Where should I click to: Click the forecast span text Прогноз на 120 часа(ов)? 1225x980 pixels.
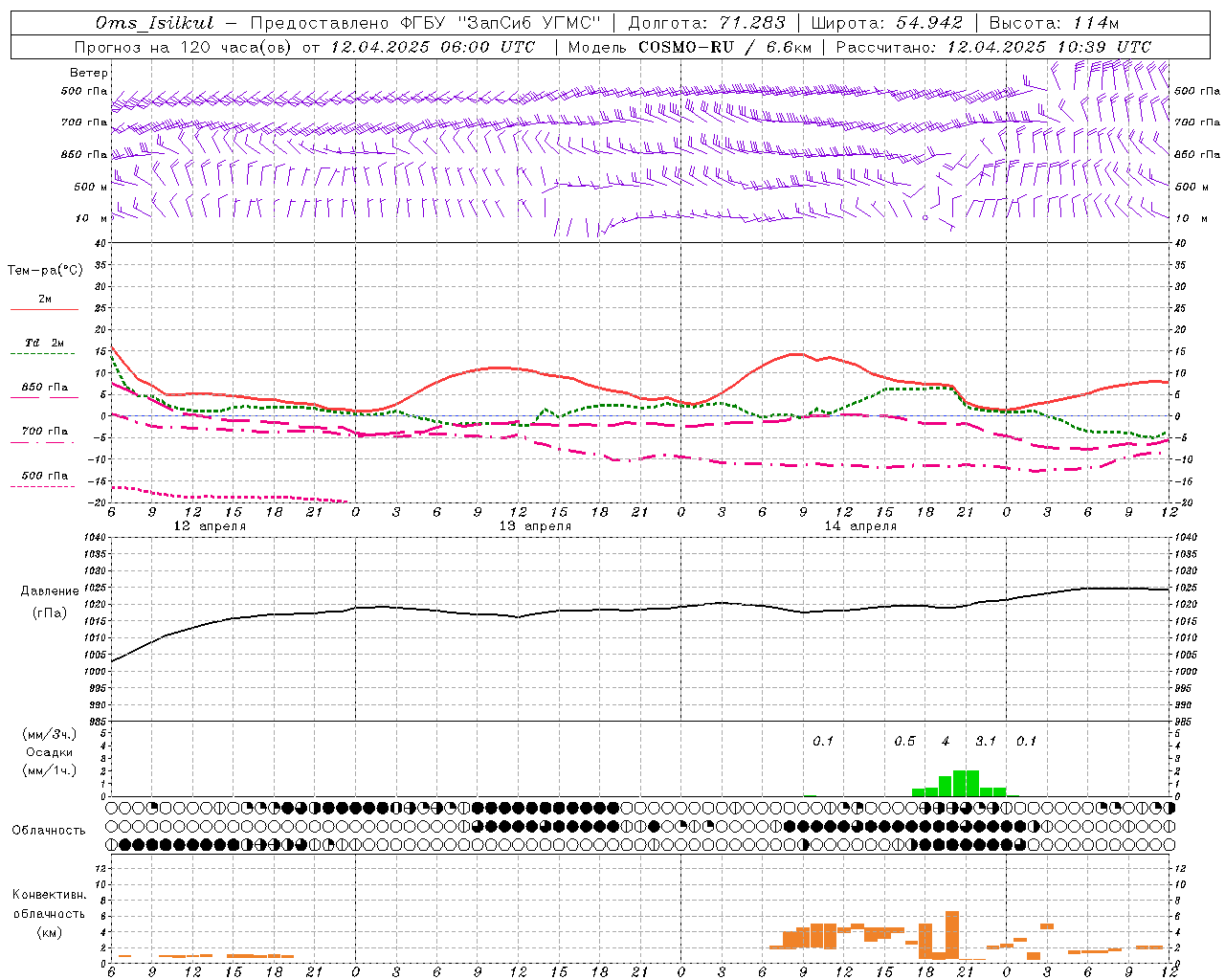[182, 47]
